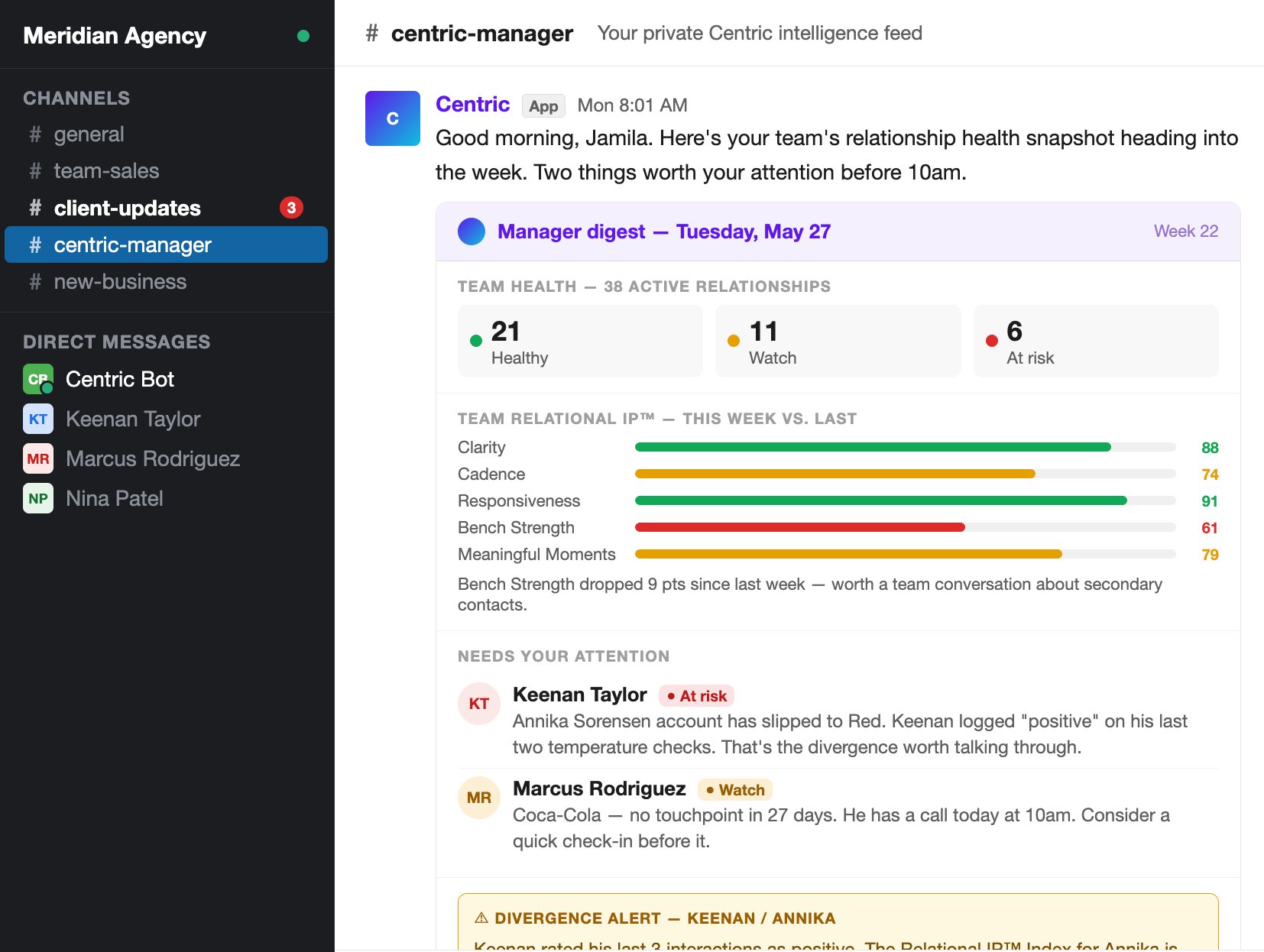Click Keenan Taylor name in attention list
The image size is (1264, 952).
[x=580, y=695]
